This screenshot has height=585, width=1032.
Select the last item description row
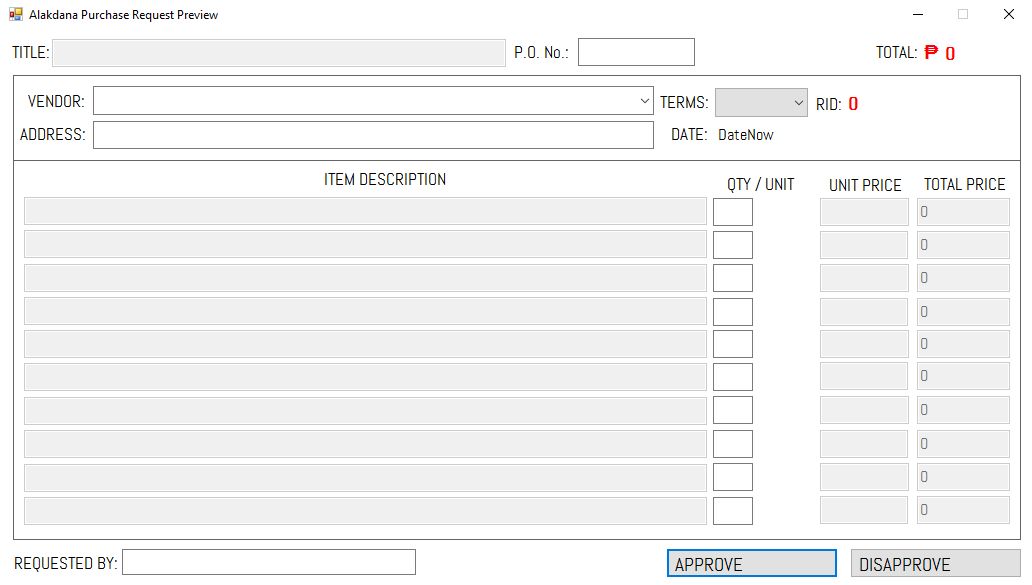click(365, 511)
